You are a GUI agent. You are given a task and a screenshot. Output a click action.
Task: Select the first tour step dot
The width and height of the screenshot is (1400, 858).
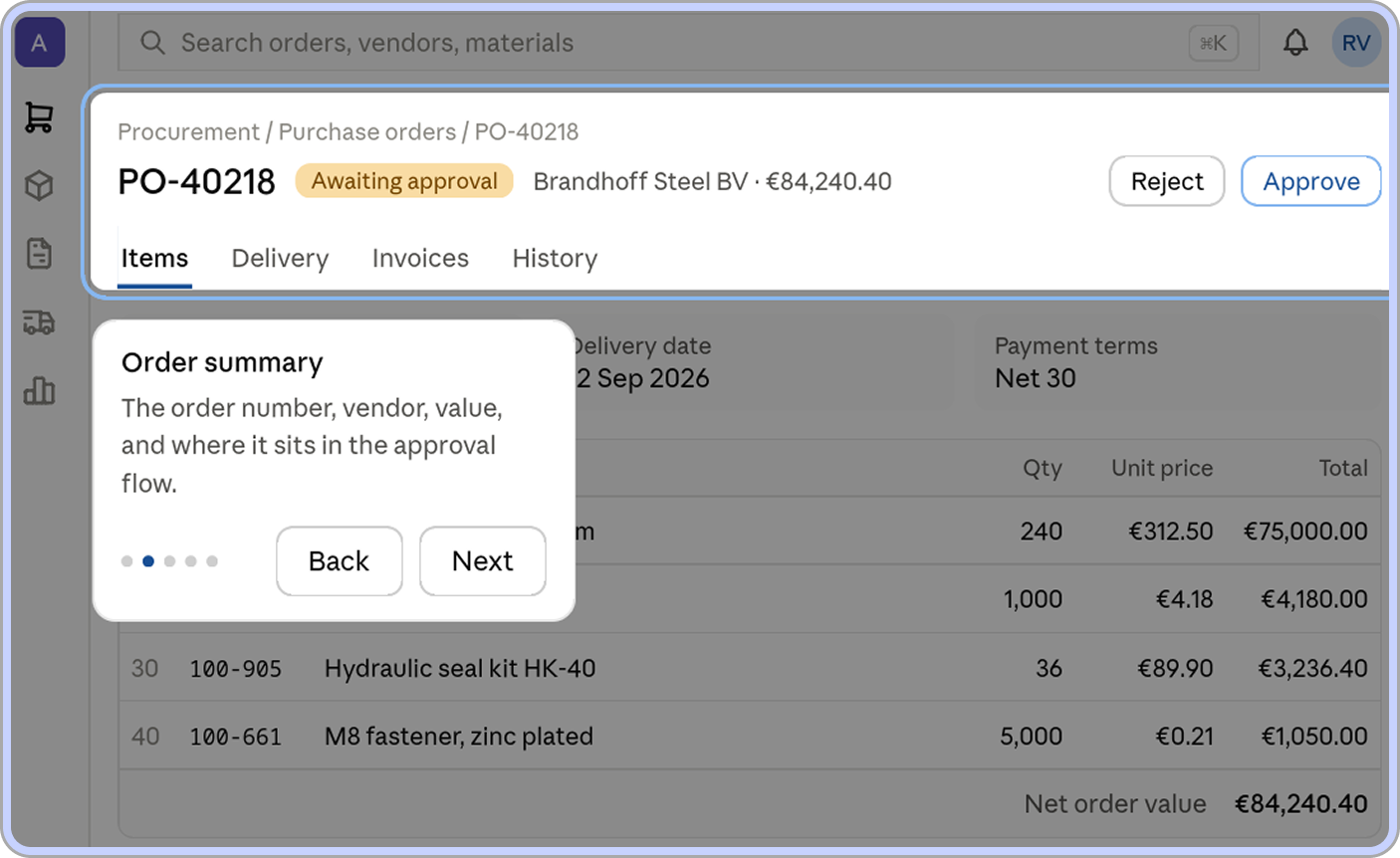[x=126, y=561]
